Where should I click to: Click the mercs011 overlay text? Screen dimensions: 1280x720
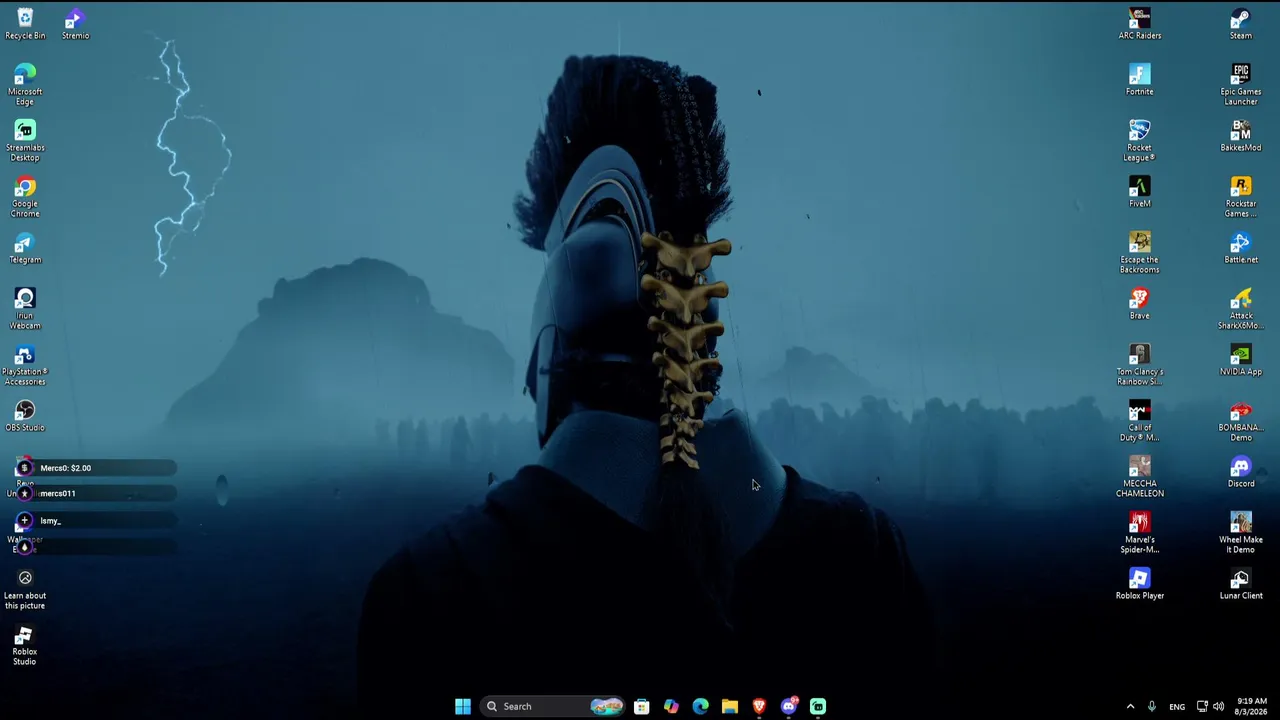coord(58,493)
